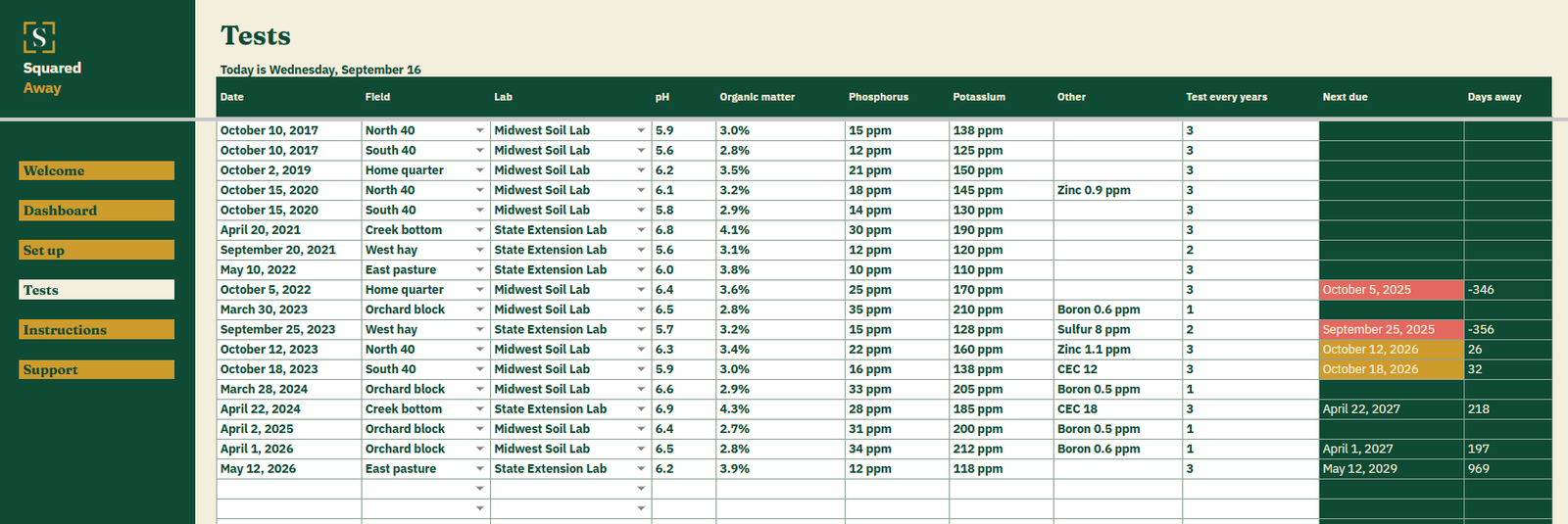Select the pH cell showing 6.8

click(684, 230)
